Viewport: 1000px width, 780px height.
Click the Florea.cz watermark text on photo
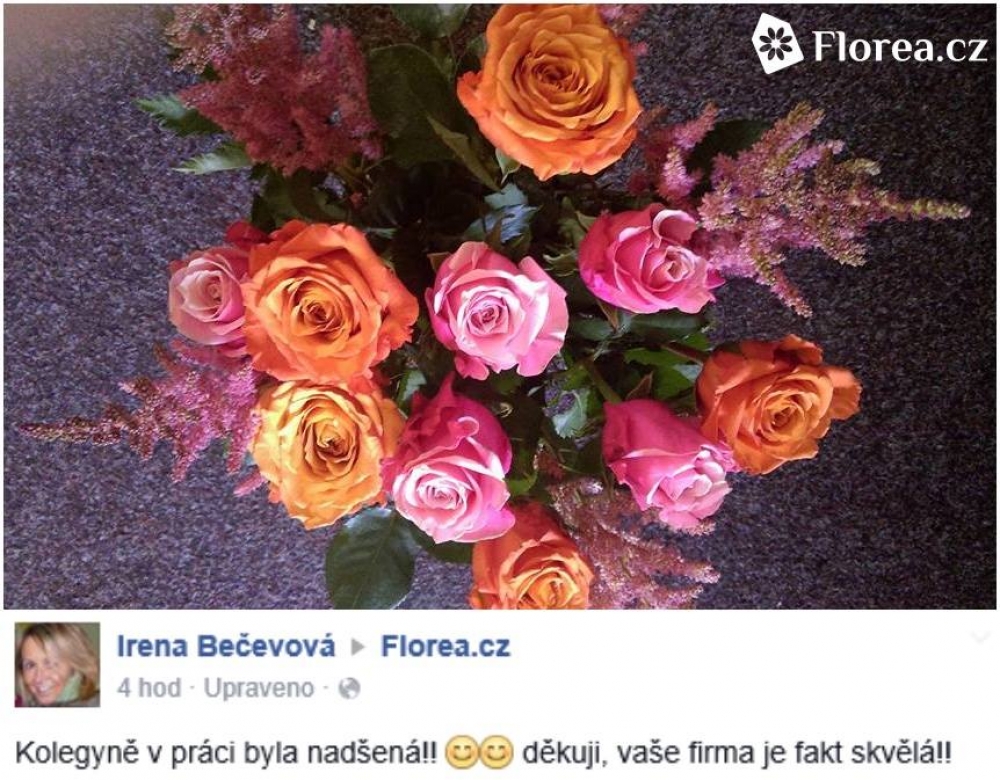click(x=900, y=46)
